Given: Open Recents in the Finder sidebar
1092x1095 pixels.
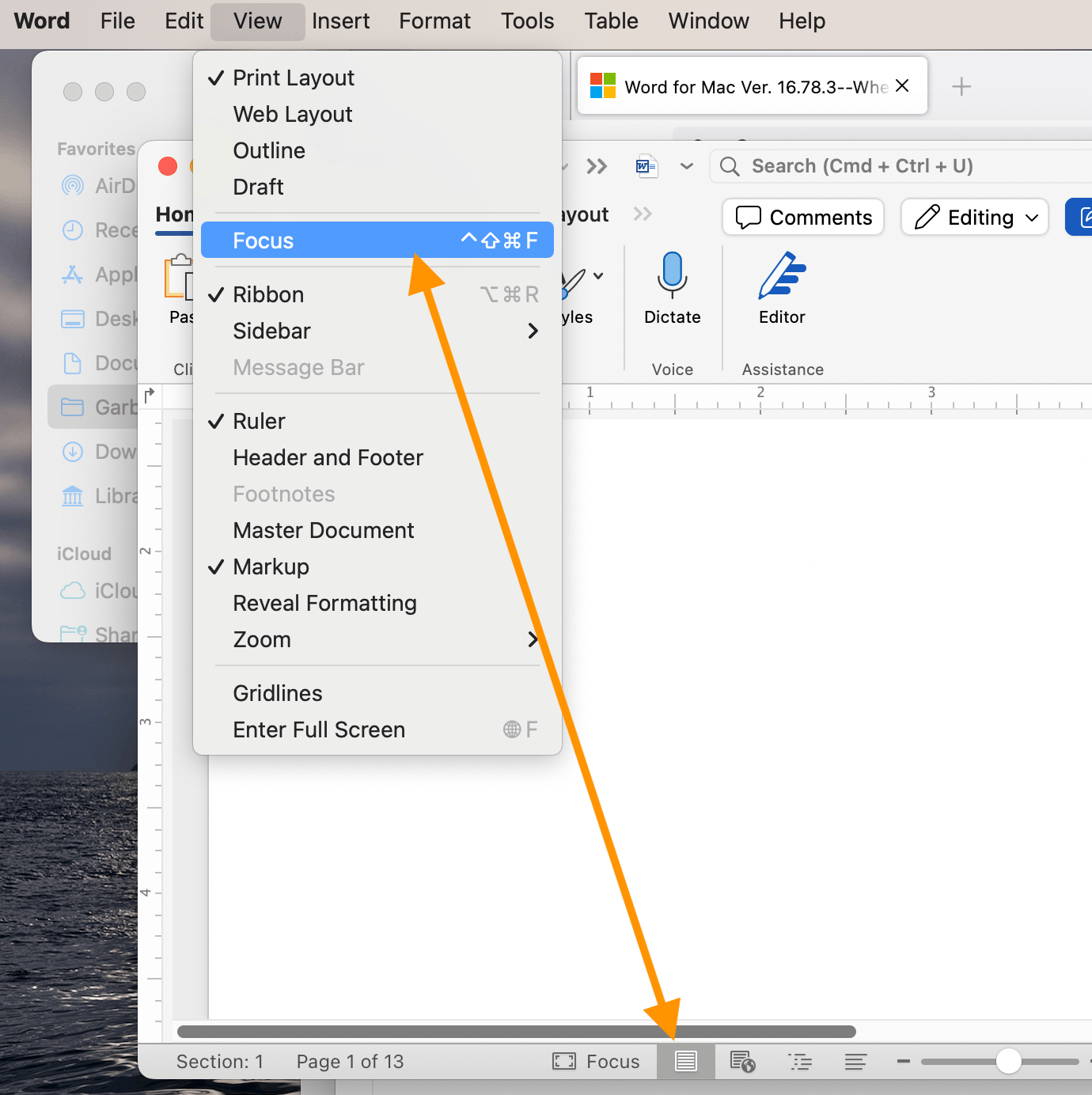Looking at the screenshot, I should pyautogui.click(x=99, y=230).
